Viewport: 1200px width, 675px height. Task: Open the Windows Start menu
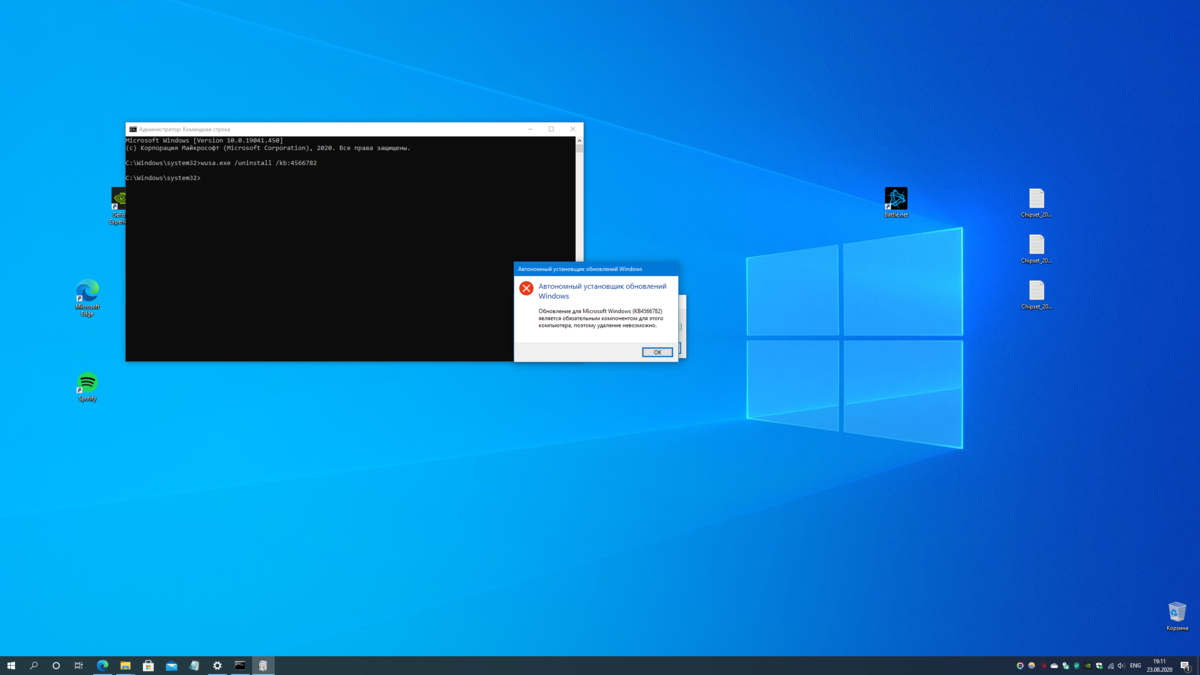pyautogui.click(x=11, y=665)
